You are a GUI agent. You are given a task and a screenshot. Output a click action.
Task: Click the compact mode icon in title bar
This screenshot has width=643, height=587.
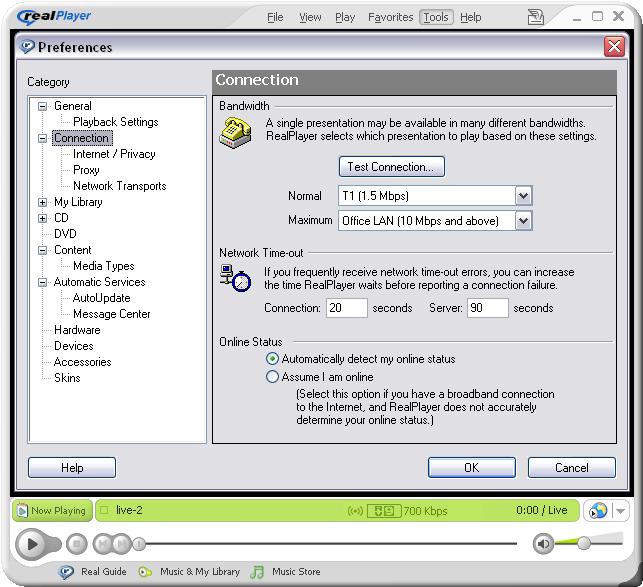coord(536,17)
